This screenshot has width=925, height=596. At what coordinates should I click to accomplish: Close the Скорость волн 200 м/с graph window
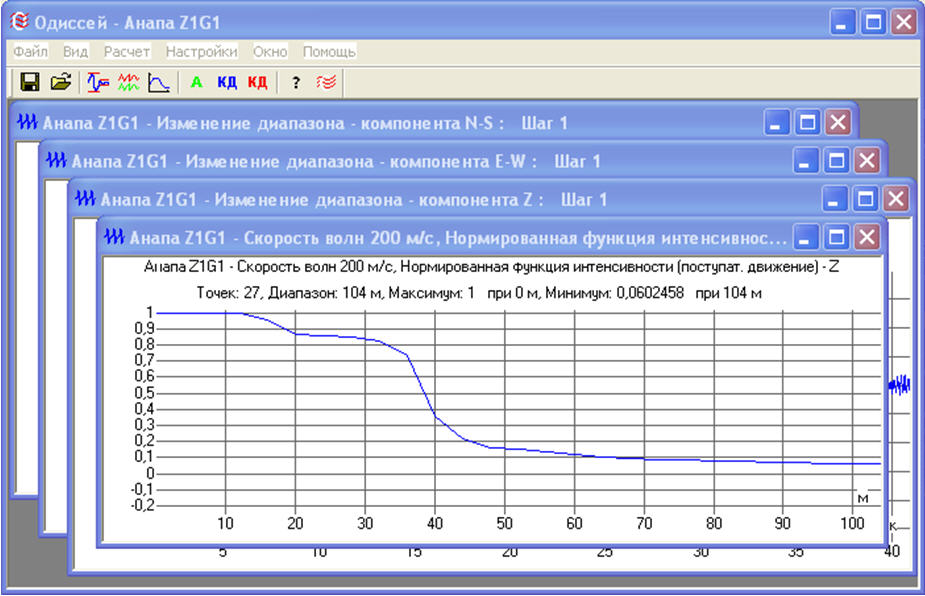(x=866, y=237)
